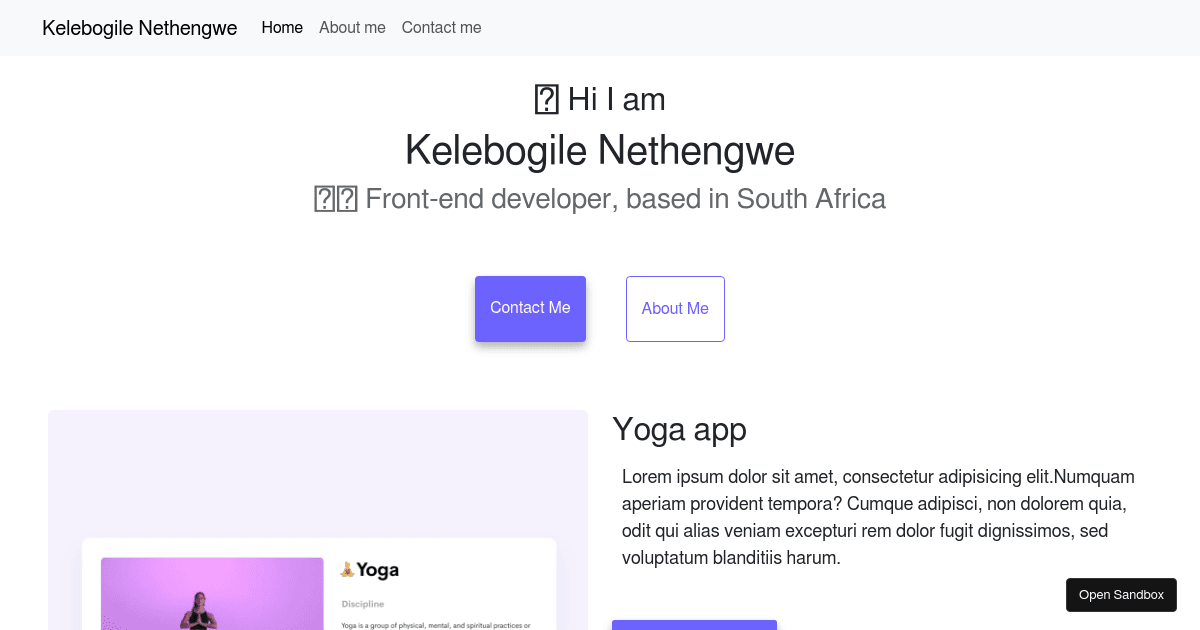Open the Contact me nav link
The image size is (1200, 630).
441,28
